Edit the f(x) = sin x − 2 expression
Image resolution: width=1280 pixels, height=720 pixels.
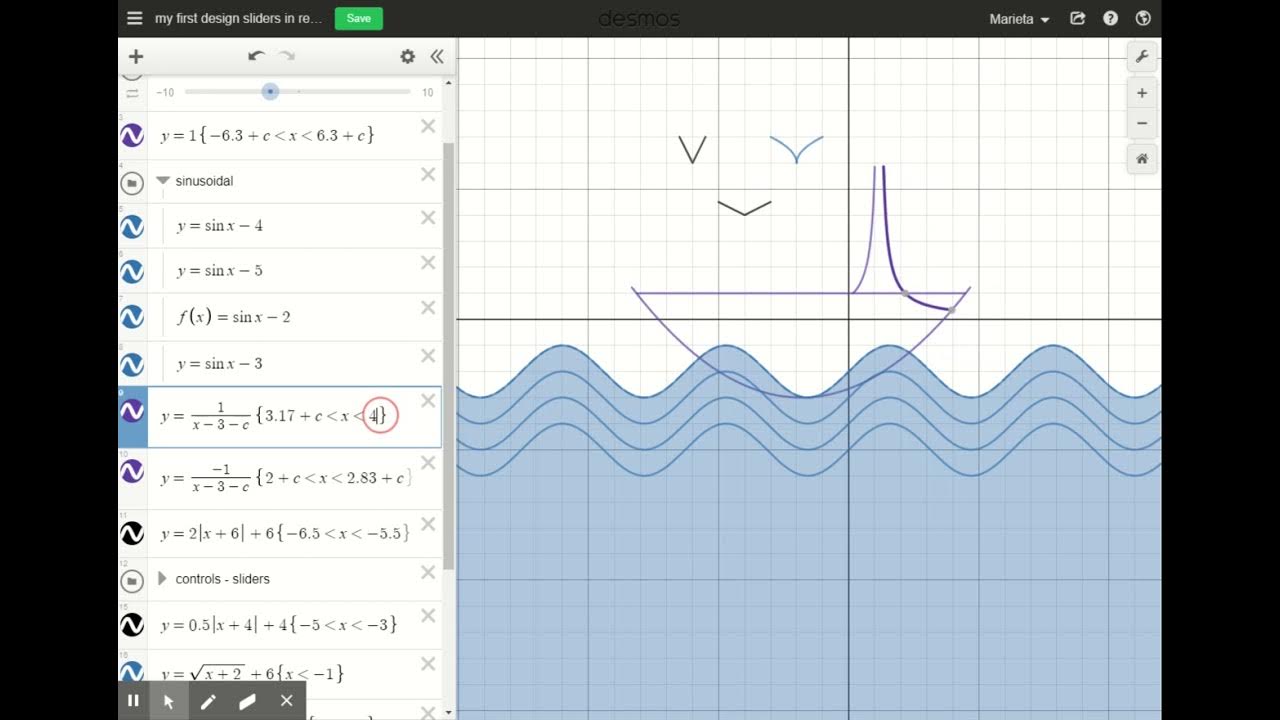pos(234,317)
